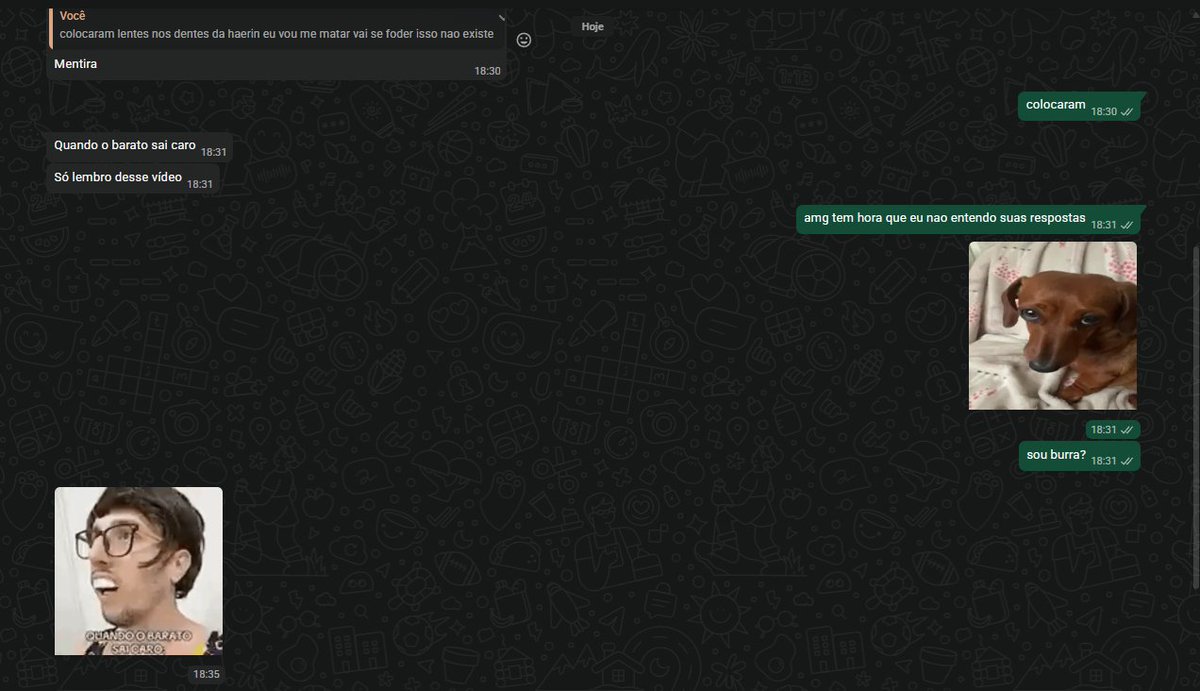
Task: Click the ticks beside "suas respostas" message
Action: pos(1127,225)
